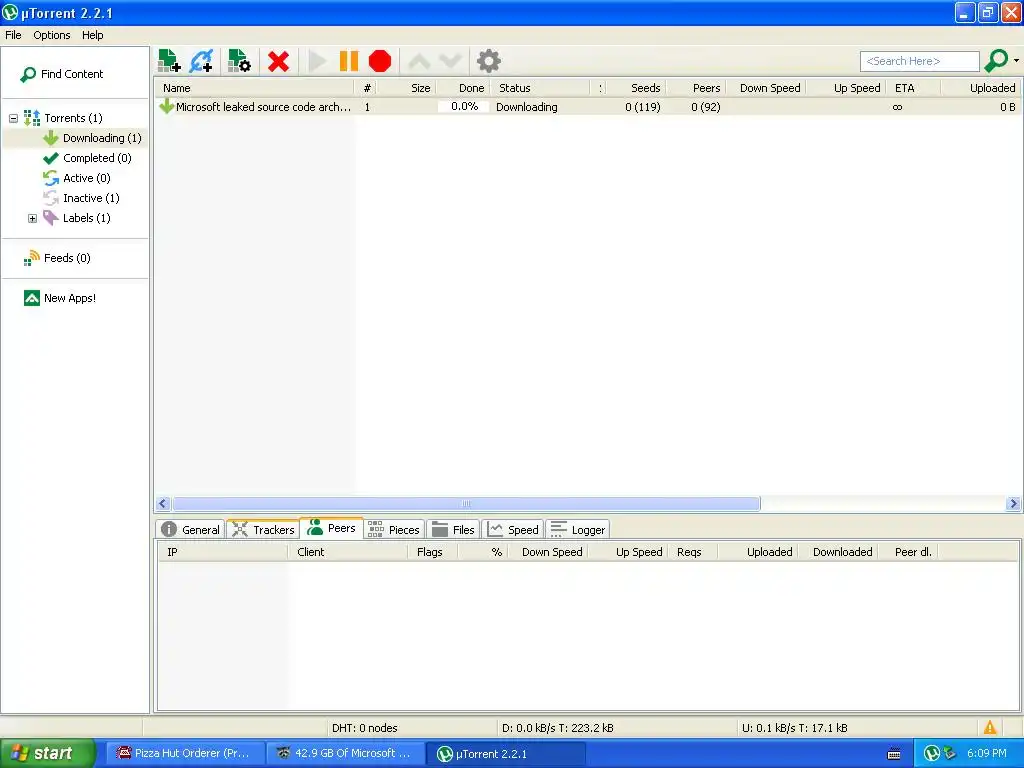Move torrent up in queue

[x=419, y=61]
